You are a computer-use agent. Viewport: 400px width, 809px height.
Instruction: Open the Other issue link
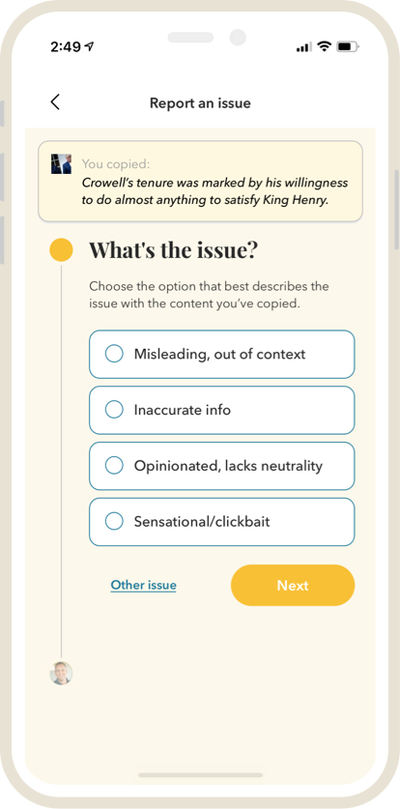click(x=143, y=585)
